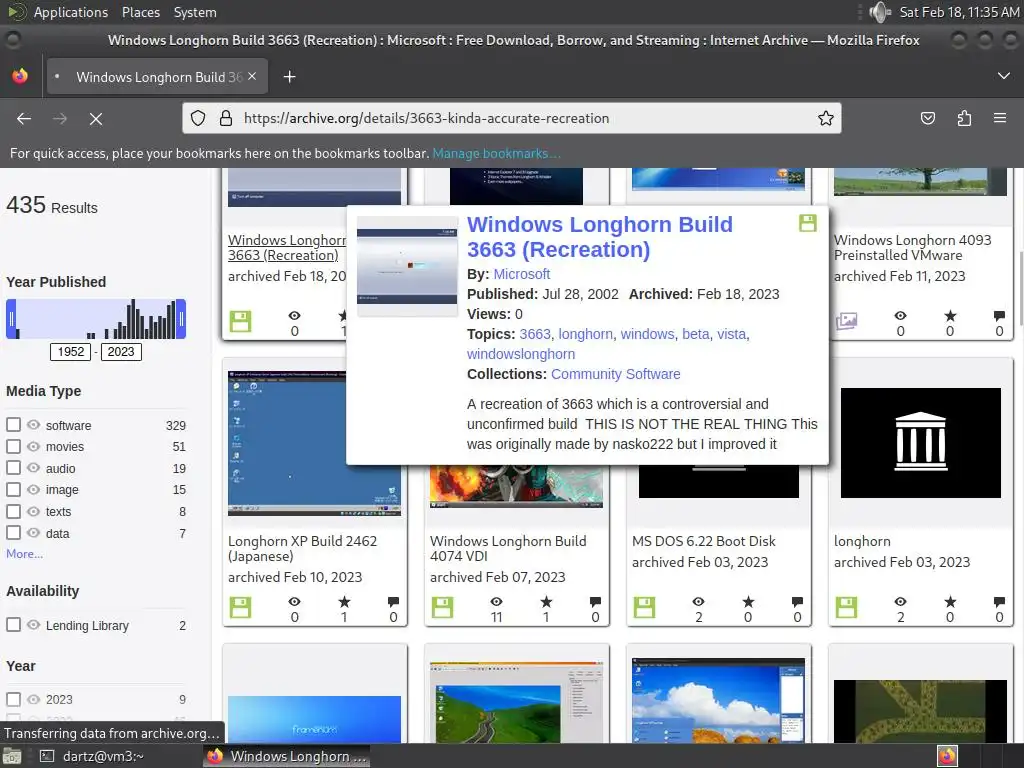The image size is (1024, 768).
Task: Click floppy icon on MS DOS 6.22 card
Action: click(644, 607)
